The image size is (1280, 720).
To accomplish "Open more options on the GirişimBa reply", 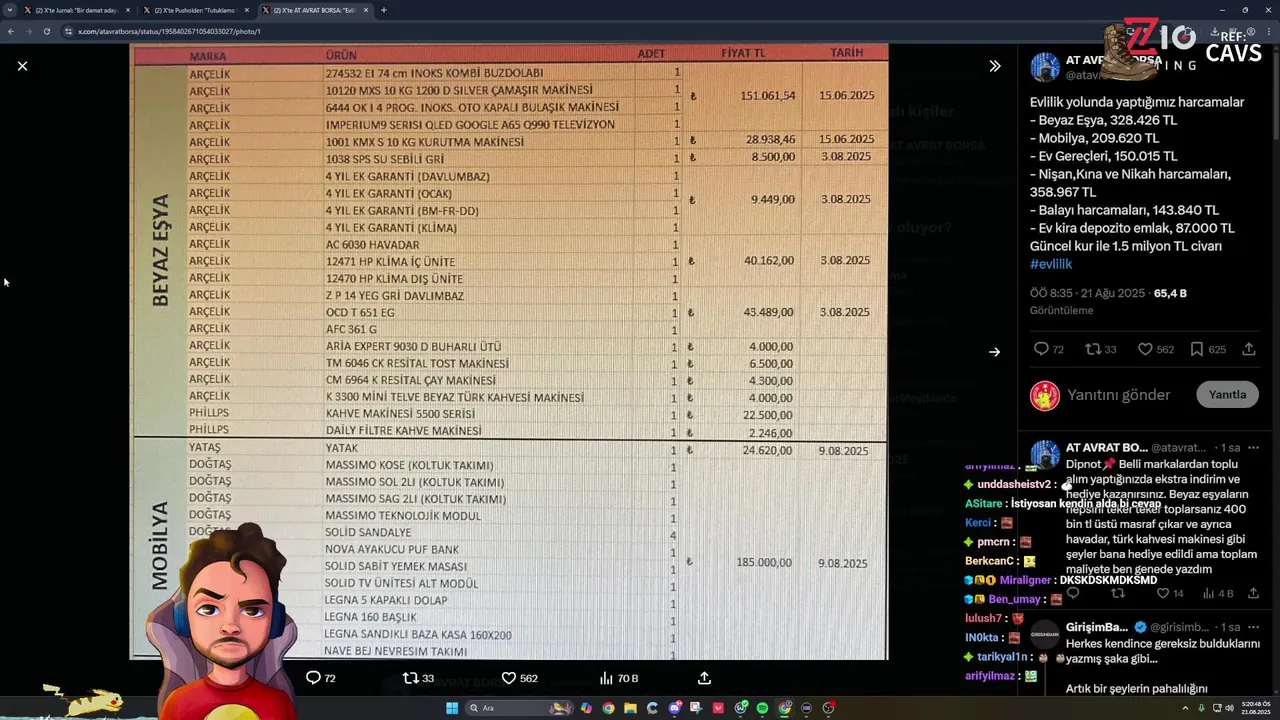I will 1253,627.
